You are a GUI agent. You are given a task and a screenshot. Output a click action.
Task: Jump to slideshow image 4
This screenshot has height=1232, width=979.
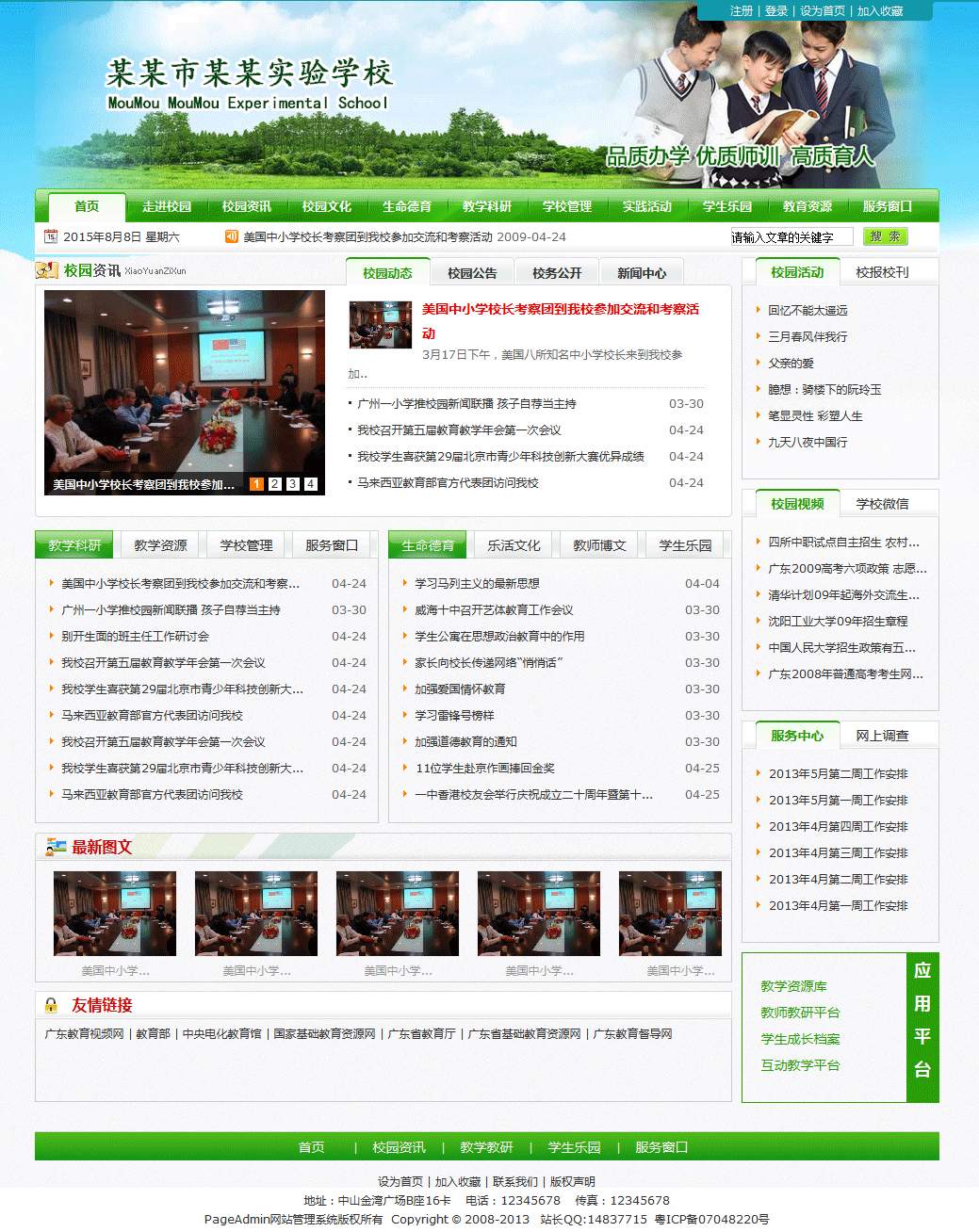point(310,484)
